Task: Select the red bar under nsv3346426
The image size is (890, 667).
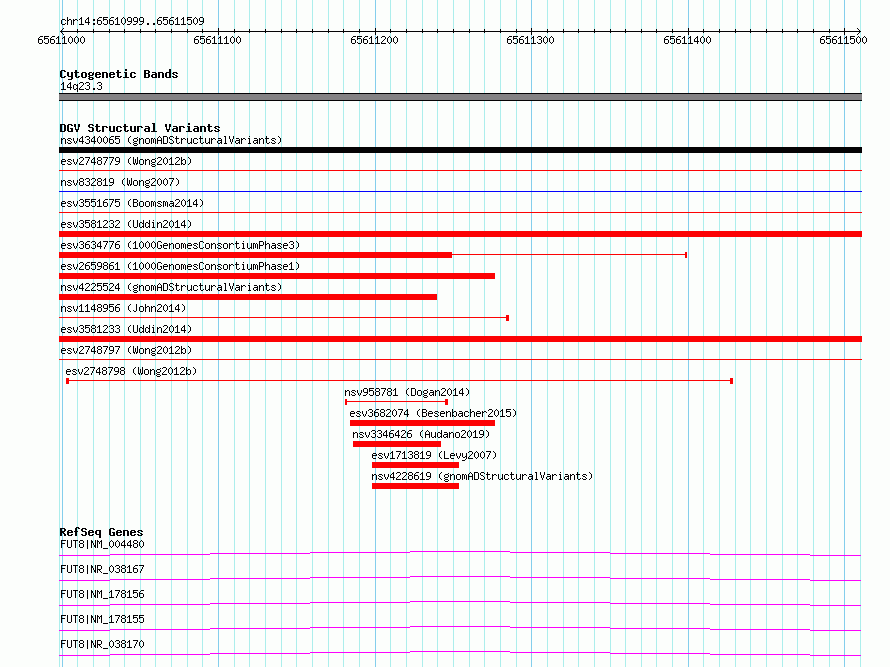Action: 397,444
